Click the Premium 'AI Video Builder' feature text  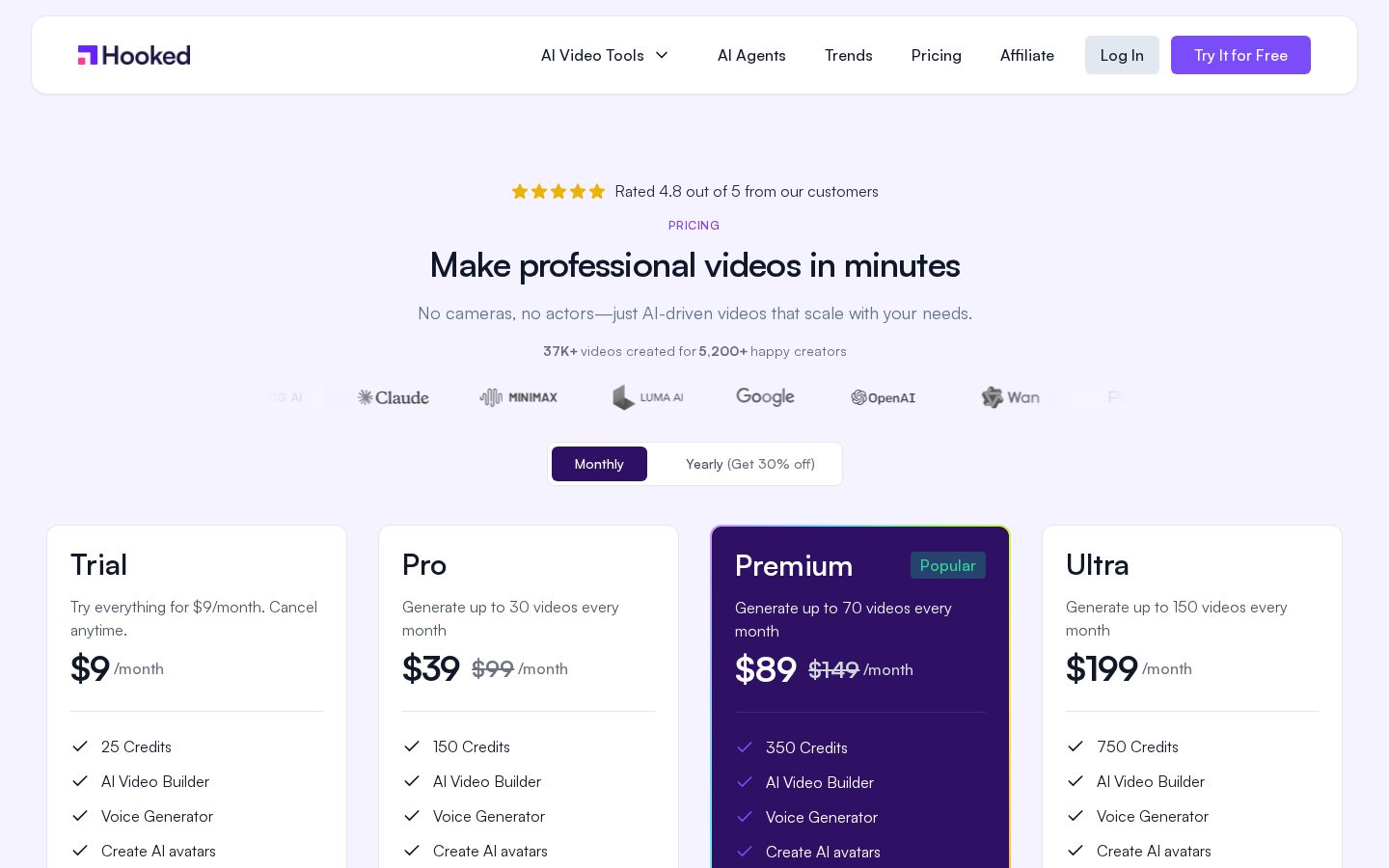coord(820,782)
